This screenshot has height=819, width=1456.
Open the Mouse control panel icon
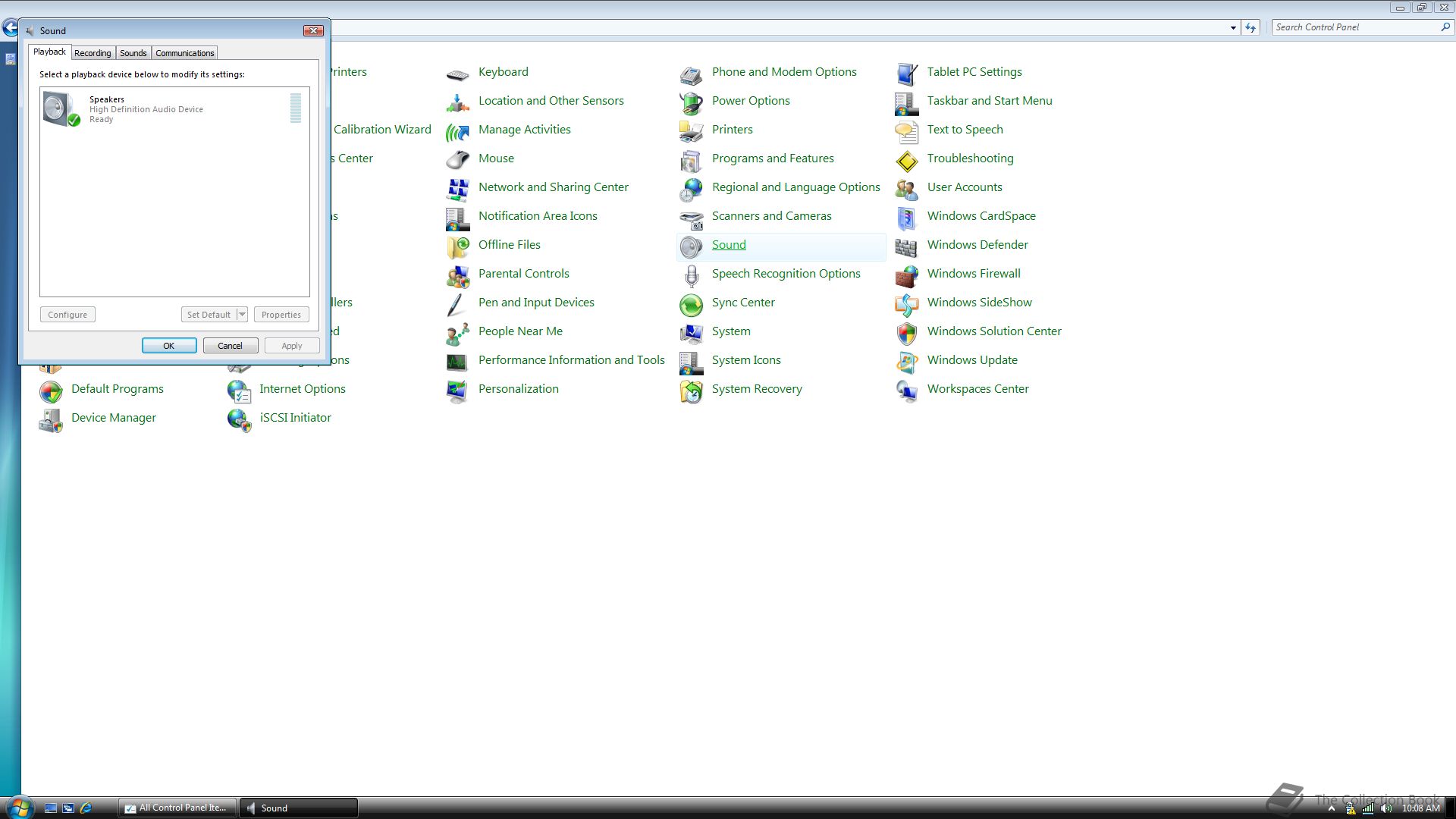[x=457, y=159]
